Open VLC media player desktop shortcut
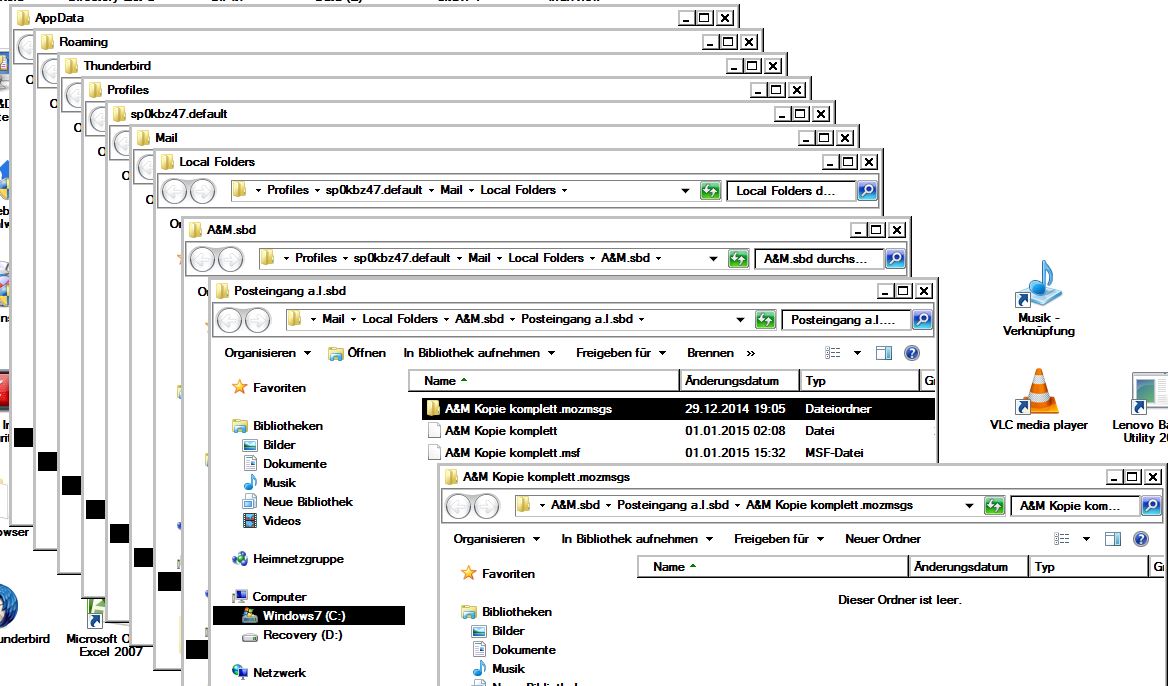 pyautogui.click(x=1038, y=392)
